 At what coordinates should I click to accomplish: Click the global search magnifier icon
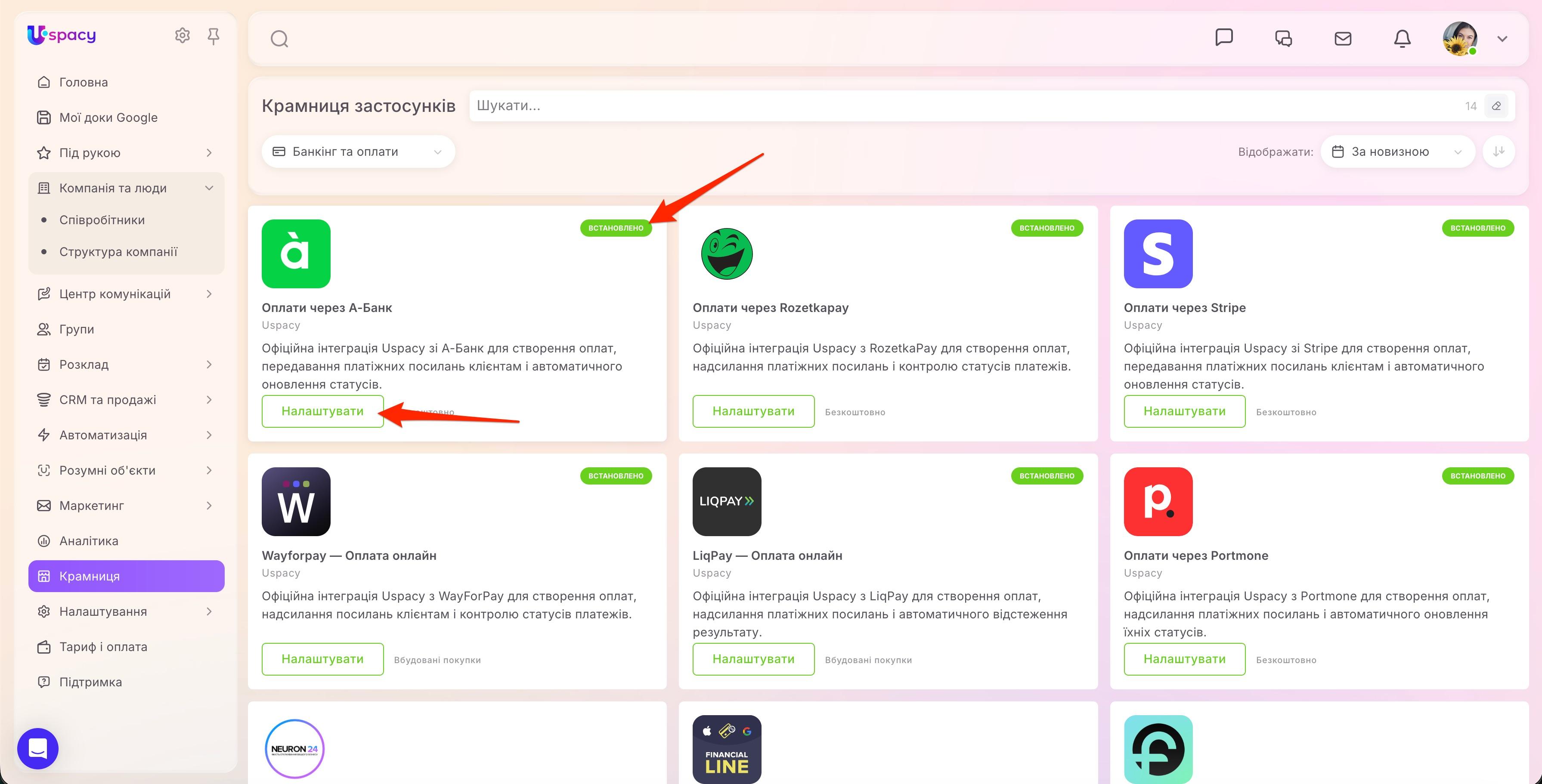point(279,39)
